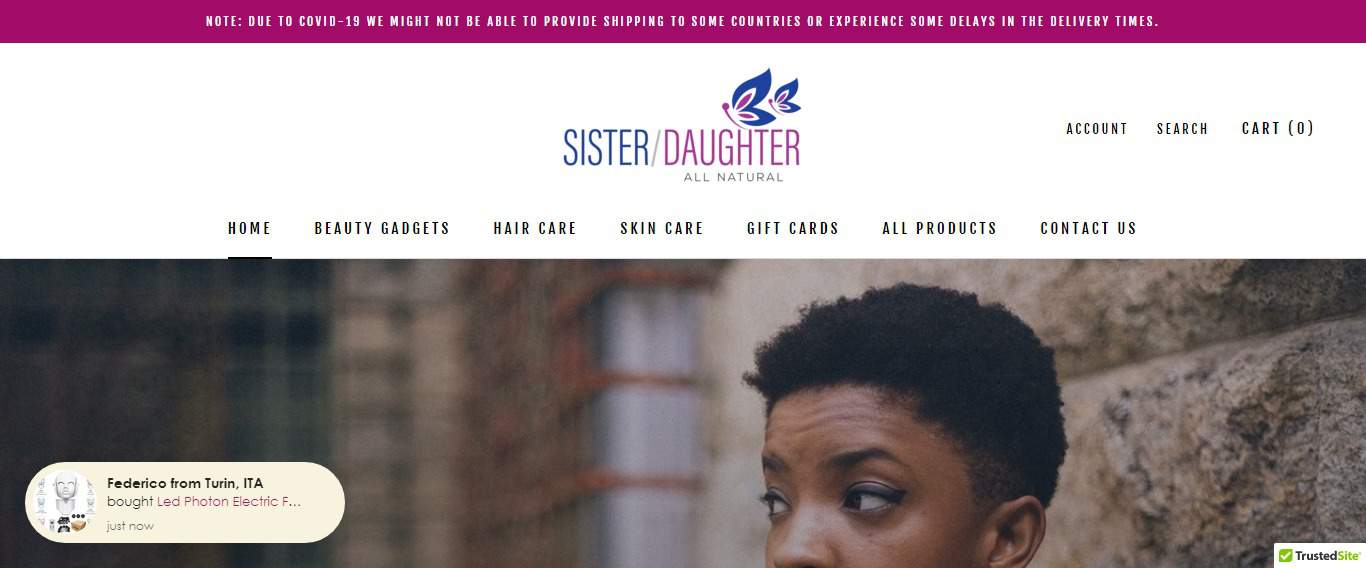
Task: Select Skin Care in navigation
Action: (662, 228)
